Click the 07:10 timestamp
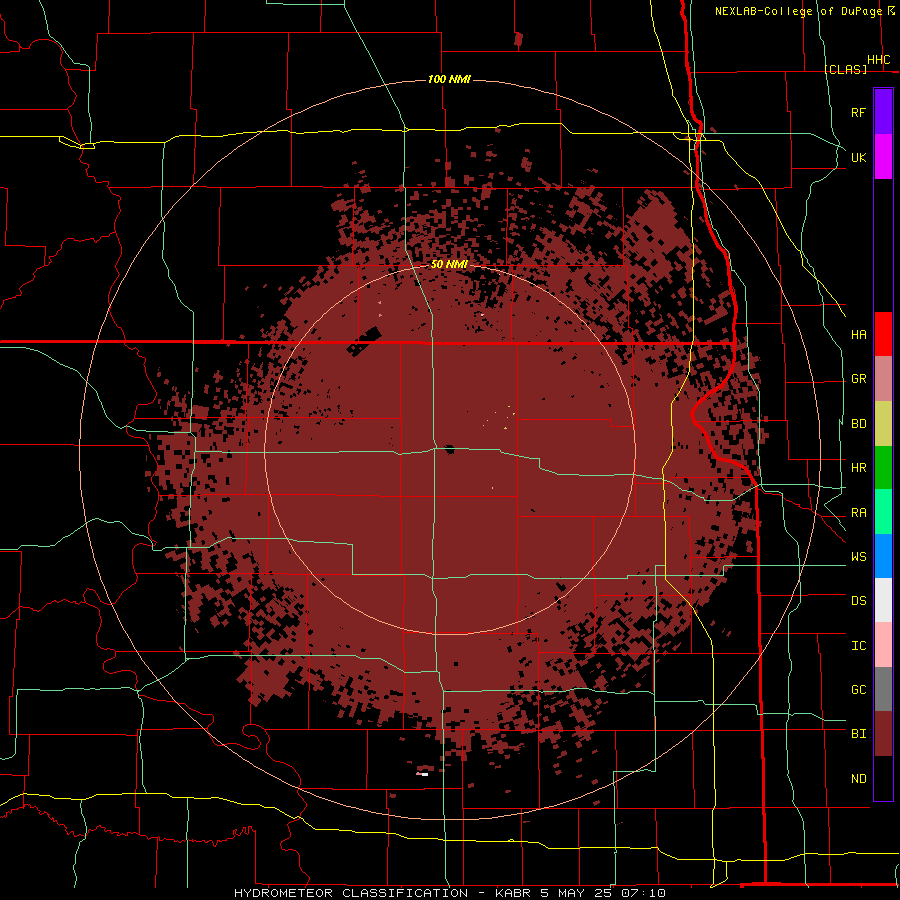The height and width of the screenshot is (900, 900). (645, 893)
